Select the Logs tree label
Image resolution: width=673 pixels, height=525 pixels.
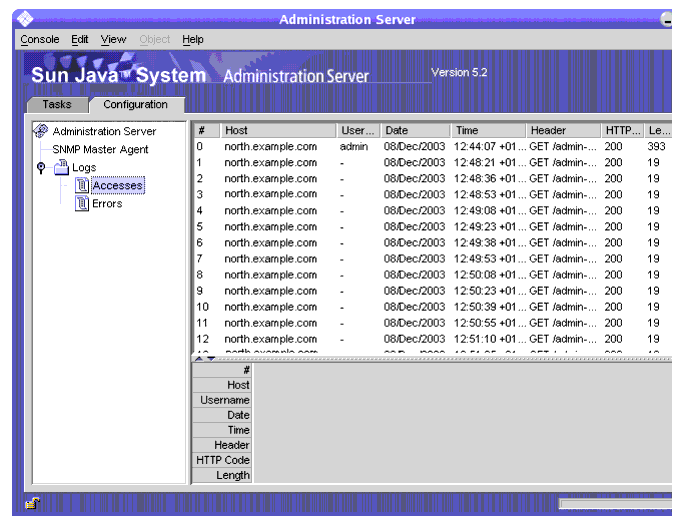click(x=84, y=167)
